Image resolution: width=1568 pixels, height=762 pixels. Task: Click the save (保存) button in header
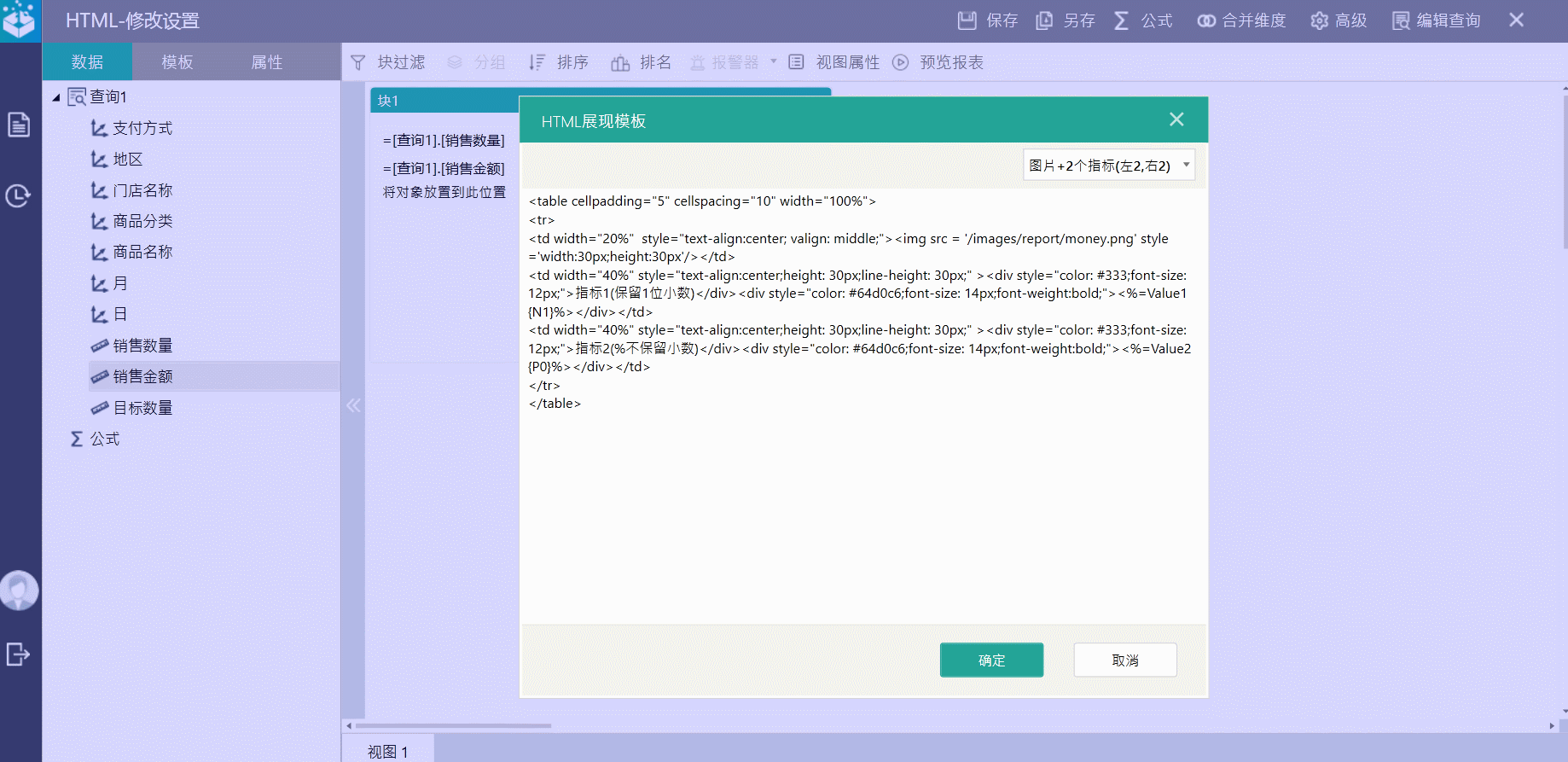click(x=987, y=20)
